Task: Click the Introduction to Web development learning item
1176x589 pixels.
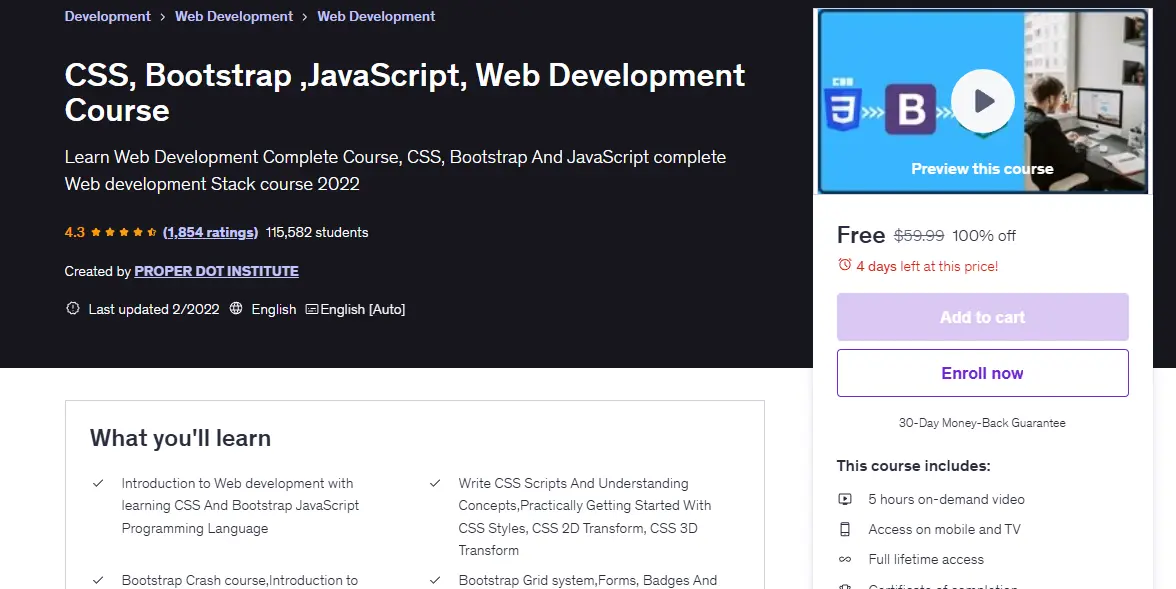Action: click(x=240, y=506)
